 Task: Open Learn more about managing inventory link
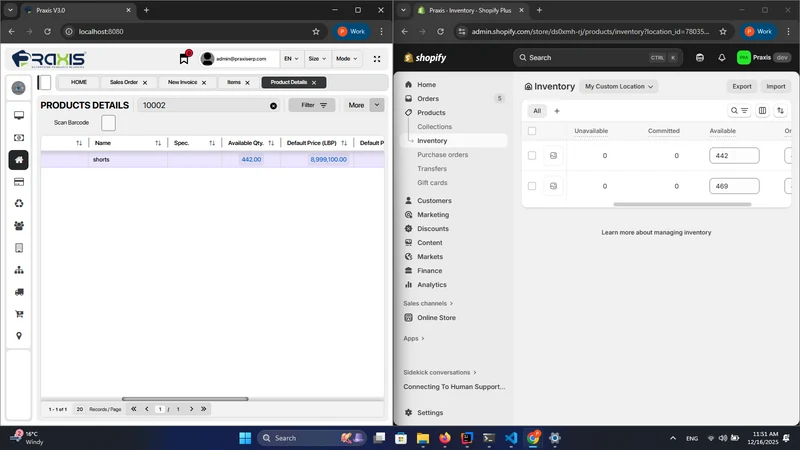[x=656, y=233]
